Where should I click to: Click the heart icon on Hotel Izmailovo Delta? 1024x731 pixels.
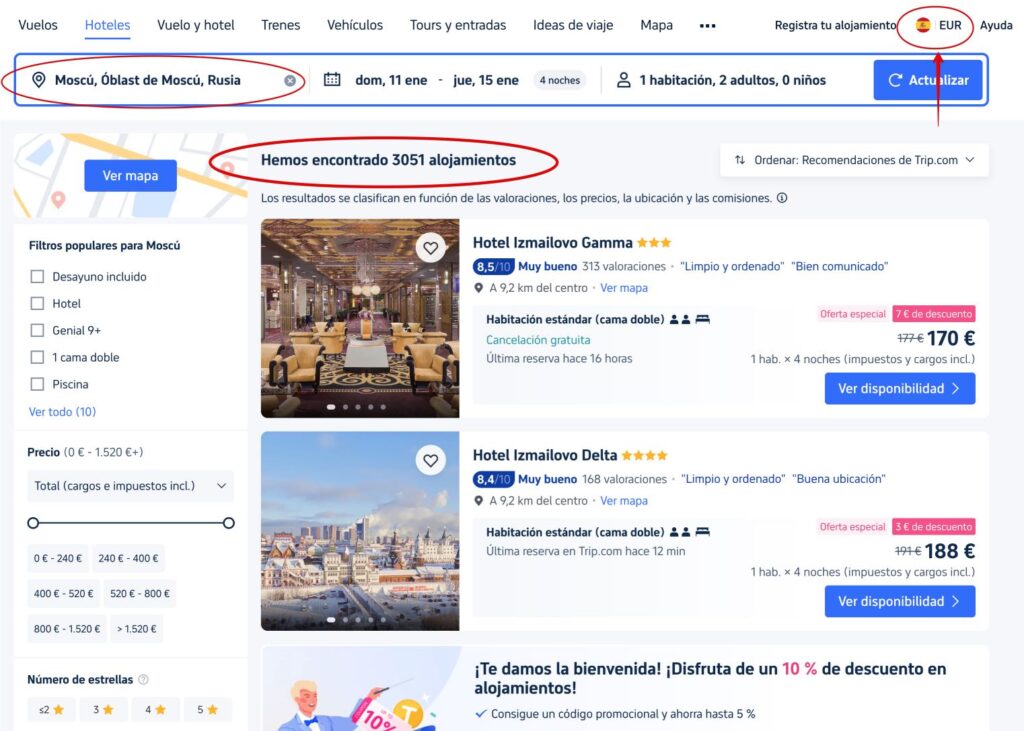[x=431, y=460]
